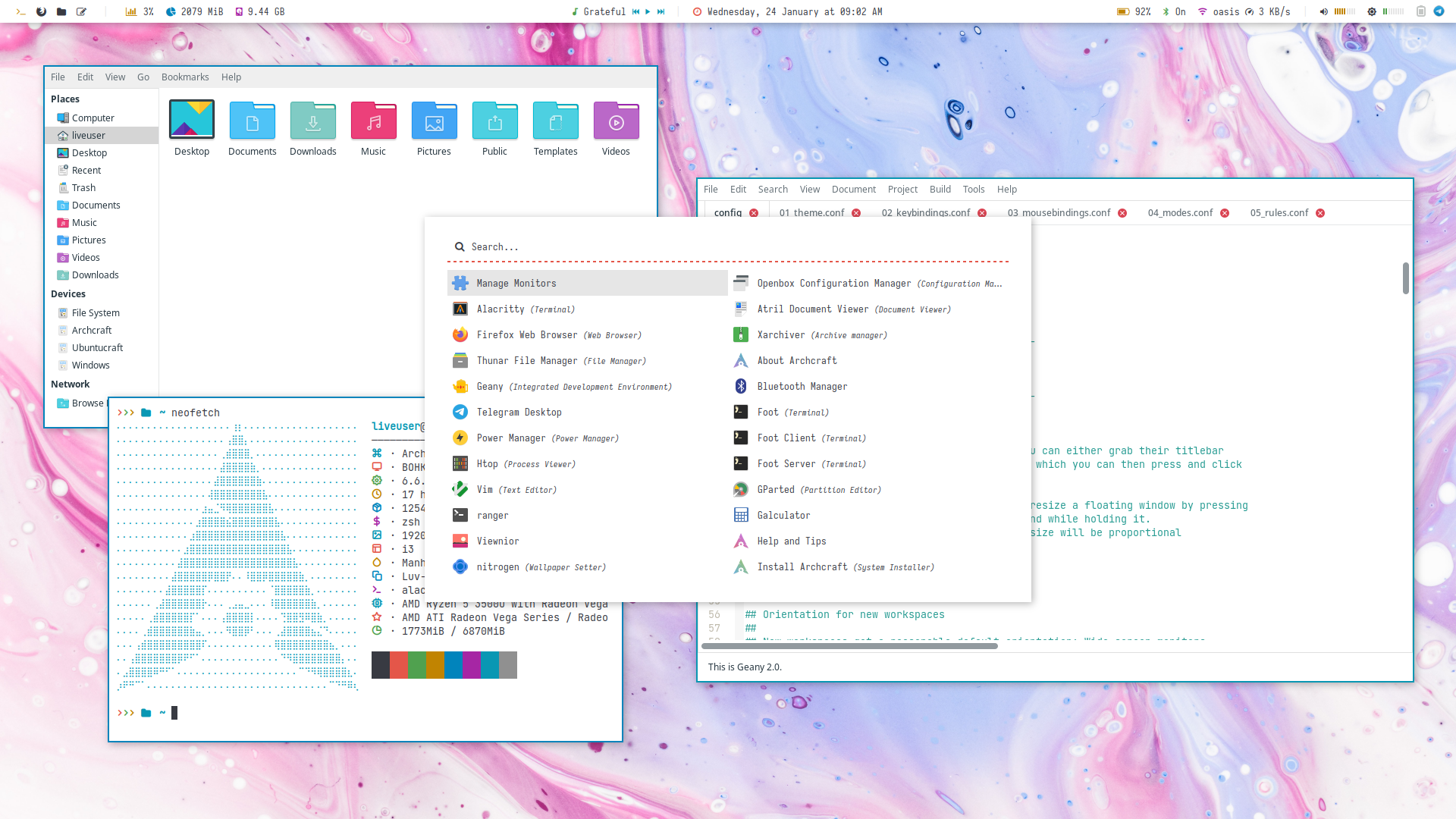Click the folder icon in top panel
This screenshot has height=819, width=1456.
click(61, 11)
